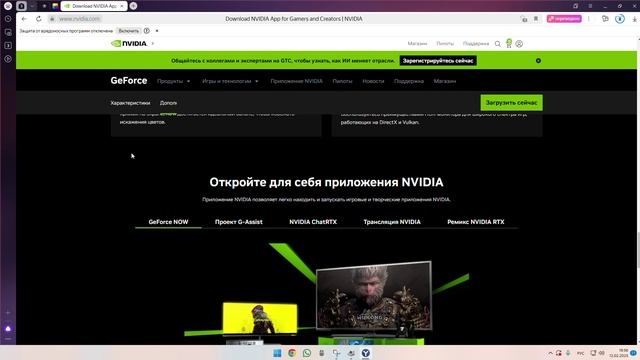640x360 pixels.
Task: Click the yellow Cyberpunk laptop image
Action: click(x=260, y=319)
